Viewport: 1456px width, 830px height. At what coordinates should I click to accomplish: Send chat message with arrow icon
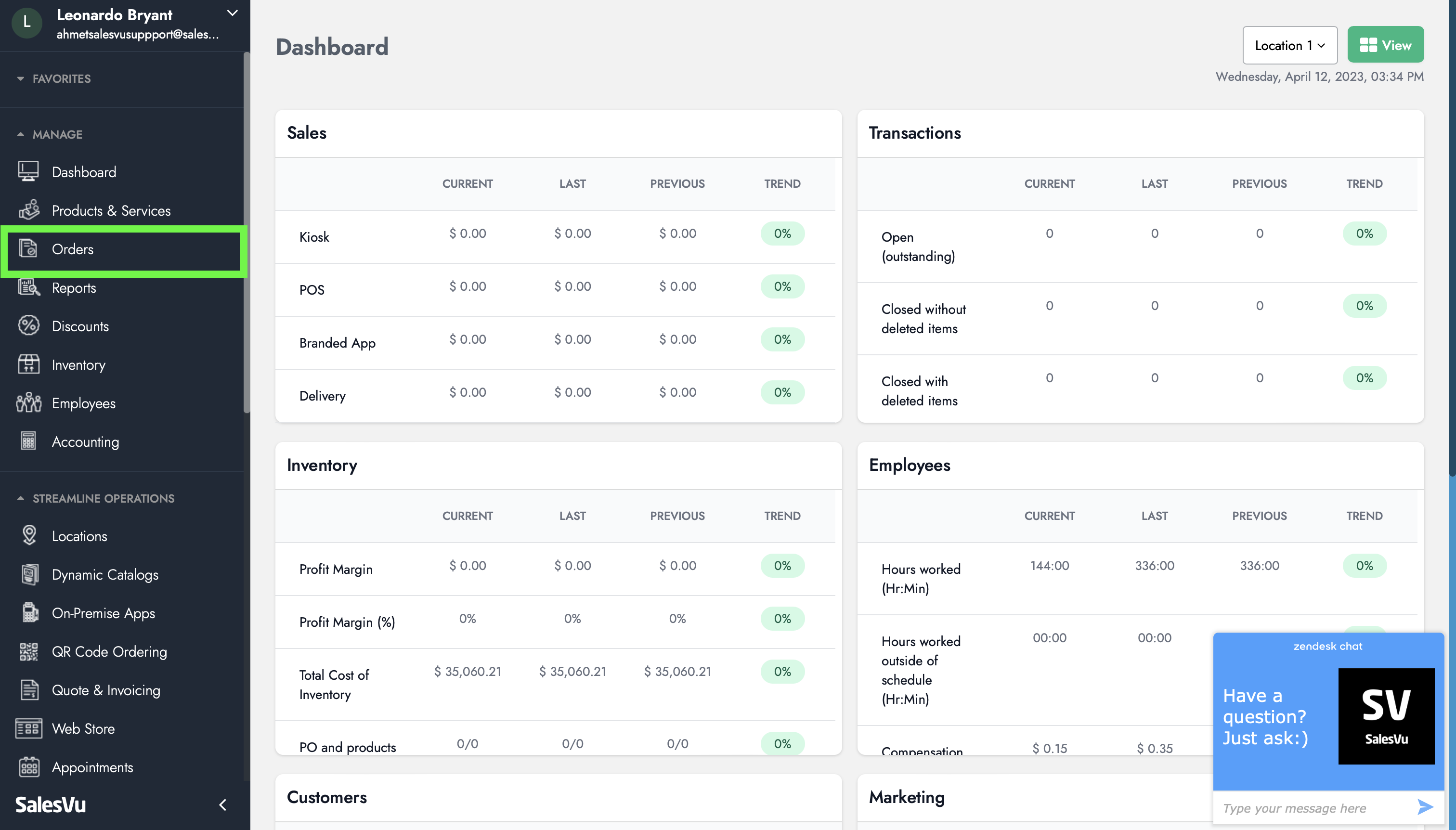(x=1425, y=807)
